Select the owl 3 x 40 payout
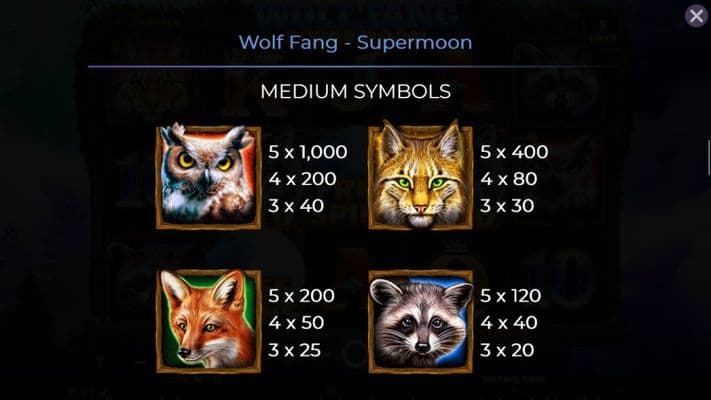Screen dimensions: 711x400 (296, 206)
